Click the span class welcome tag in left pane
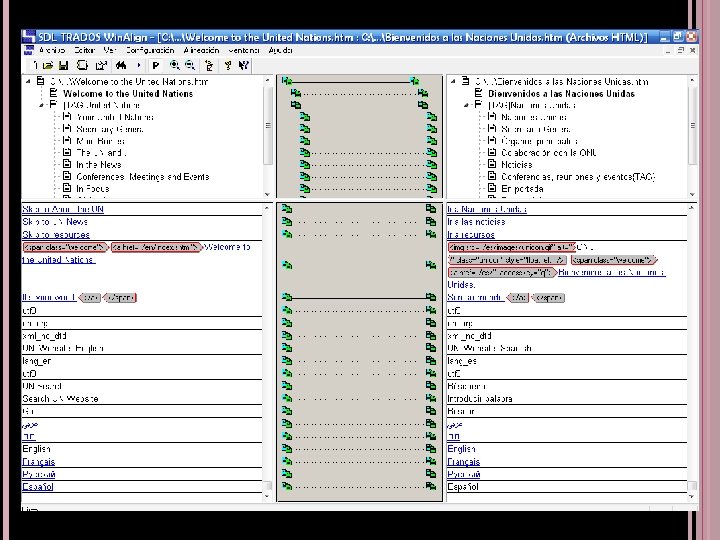This screenshot has width=720, height=540. (66, 247)
